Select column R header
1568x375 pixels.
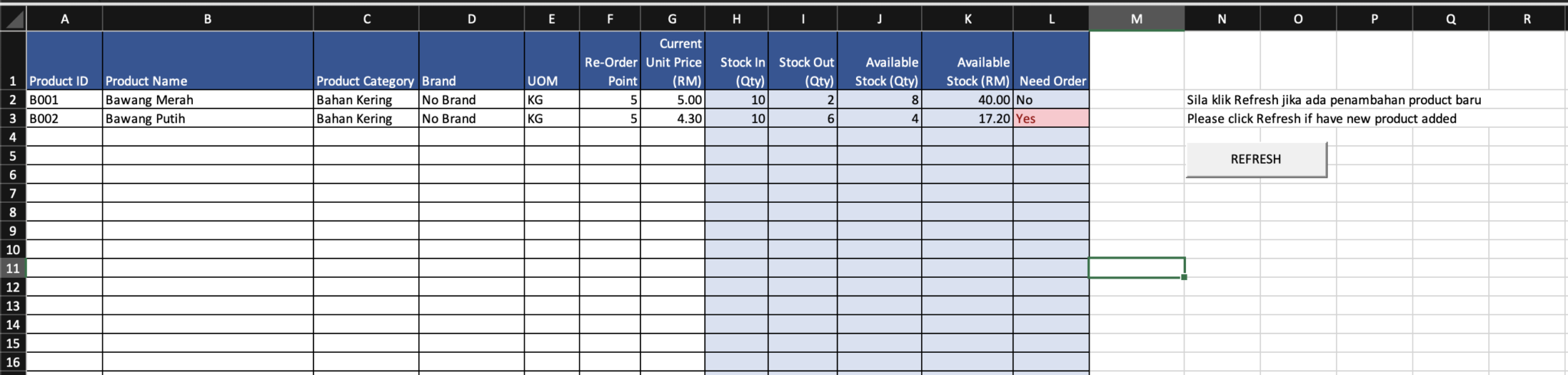1527,19
